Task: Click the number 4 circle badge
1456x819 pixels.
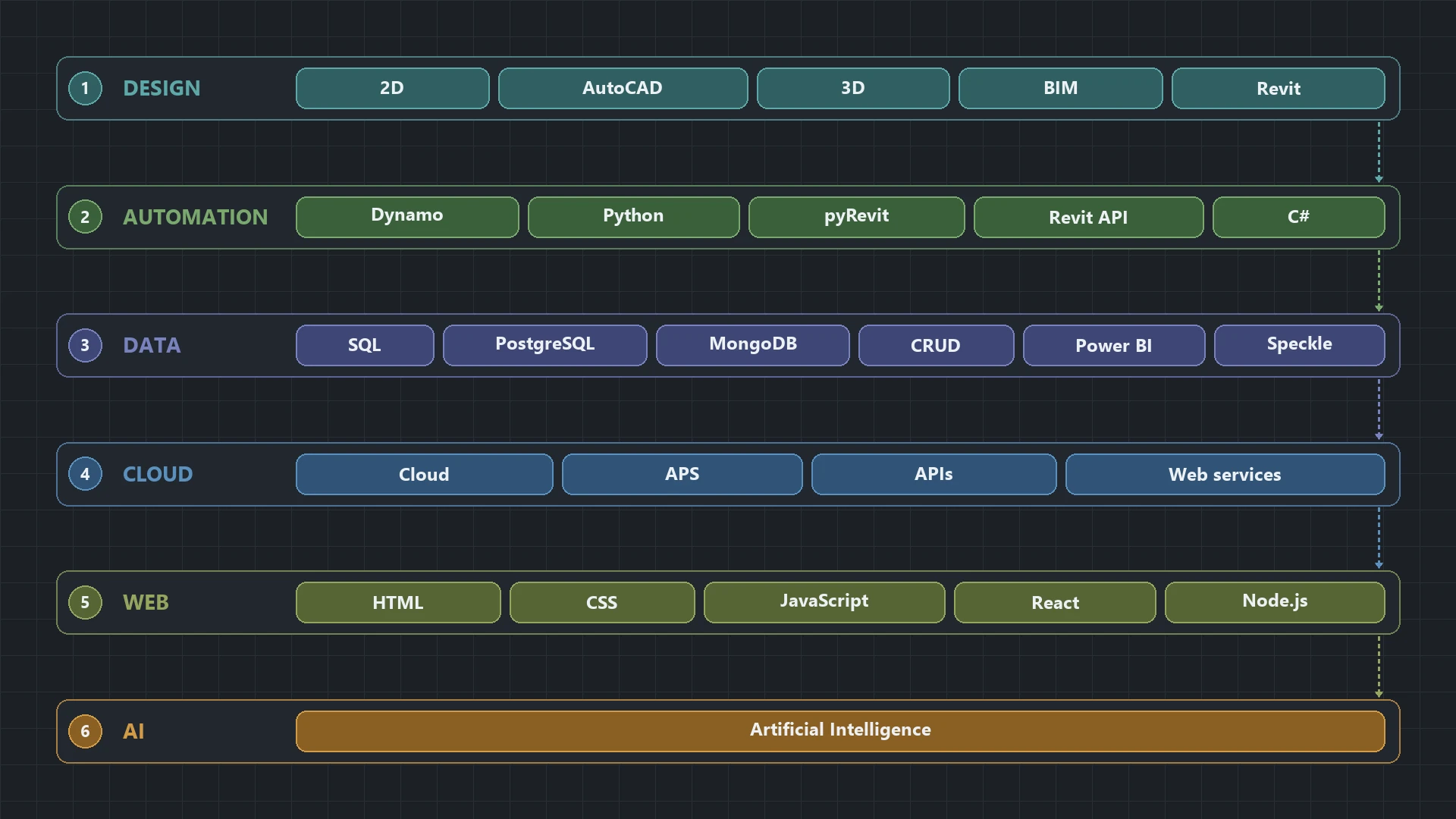Action: click(x=85, y=474)
